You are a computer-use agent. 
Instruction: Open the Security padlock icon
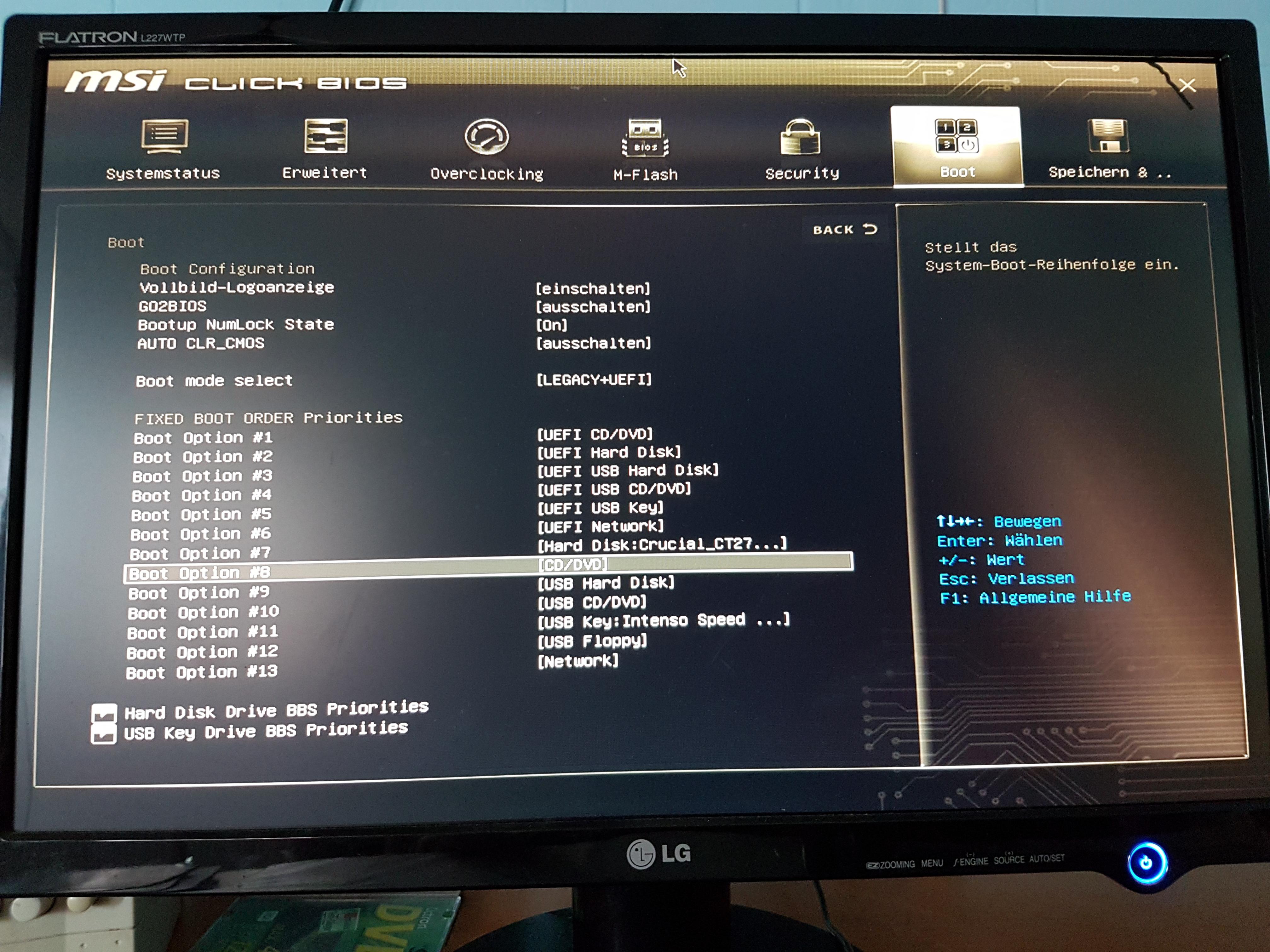[800, 138]
